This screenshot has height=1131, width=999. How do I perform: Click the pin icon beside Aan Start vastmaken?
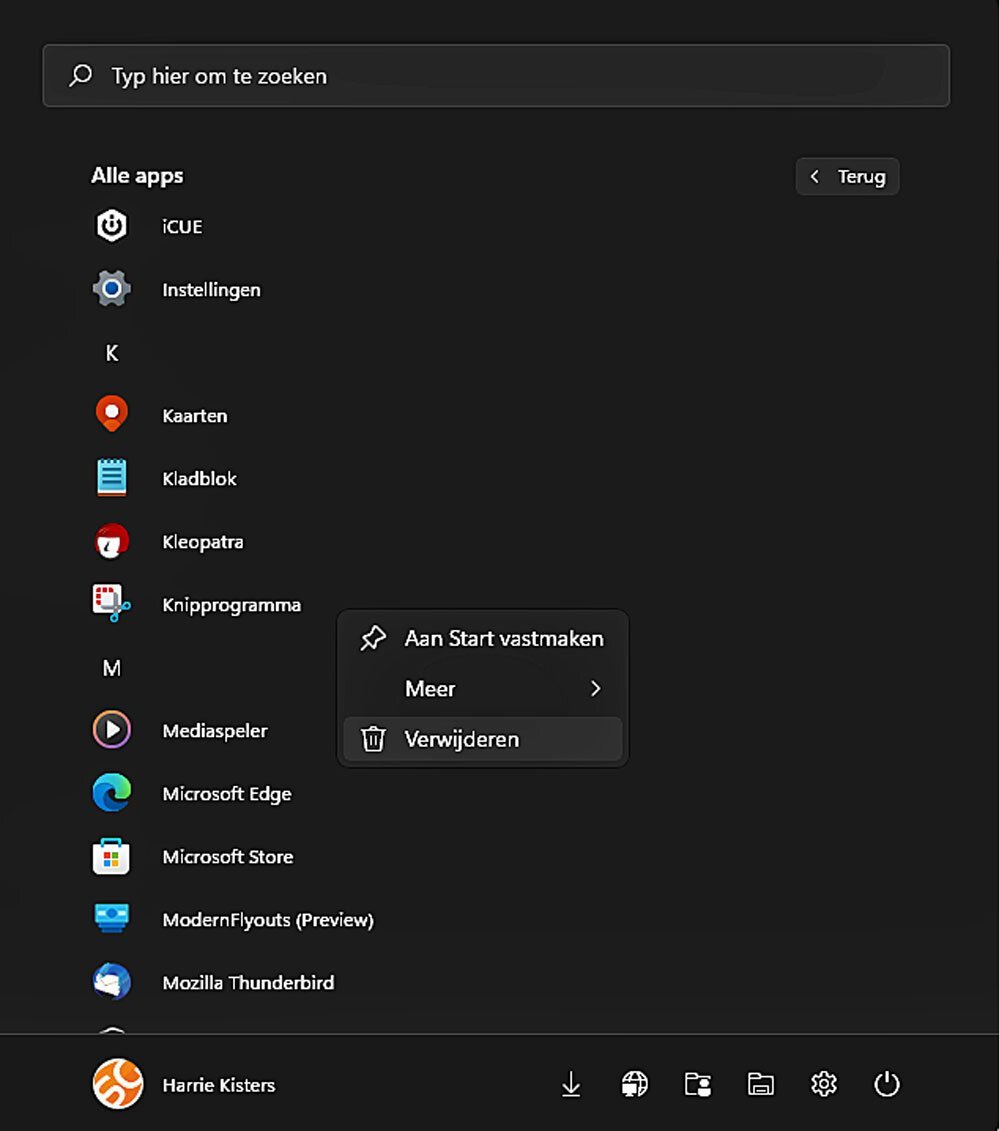pos(373,638)
